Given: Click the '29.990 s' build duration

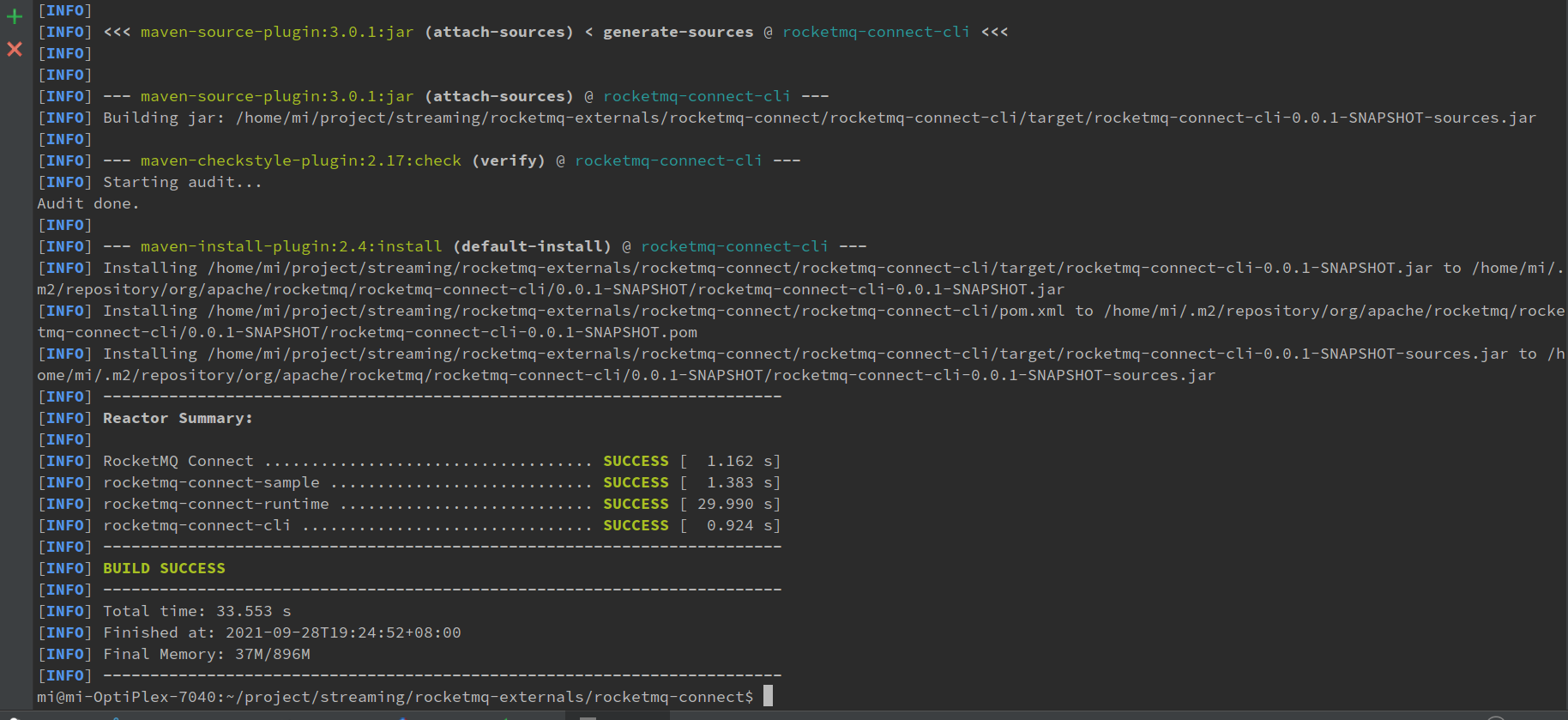Looking at the screenshot, I should (734, 504).
